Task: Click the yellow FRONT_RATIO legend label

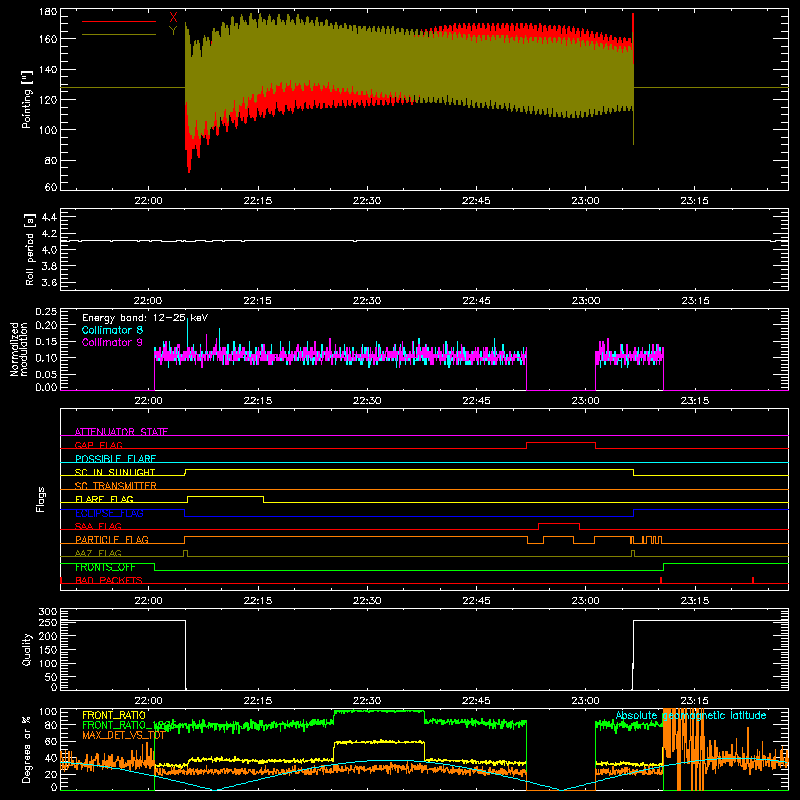Action: (x=114, y=715)
